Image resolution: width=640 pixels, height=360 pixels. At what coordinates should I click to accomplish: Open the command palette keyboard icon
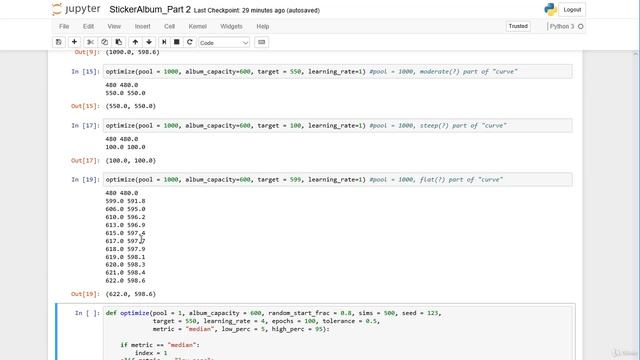tap(262, 42)
